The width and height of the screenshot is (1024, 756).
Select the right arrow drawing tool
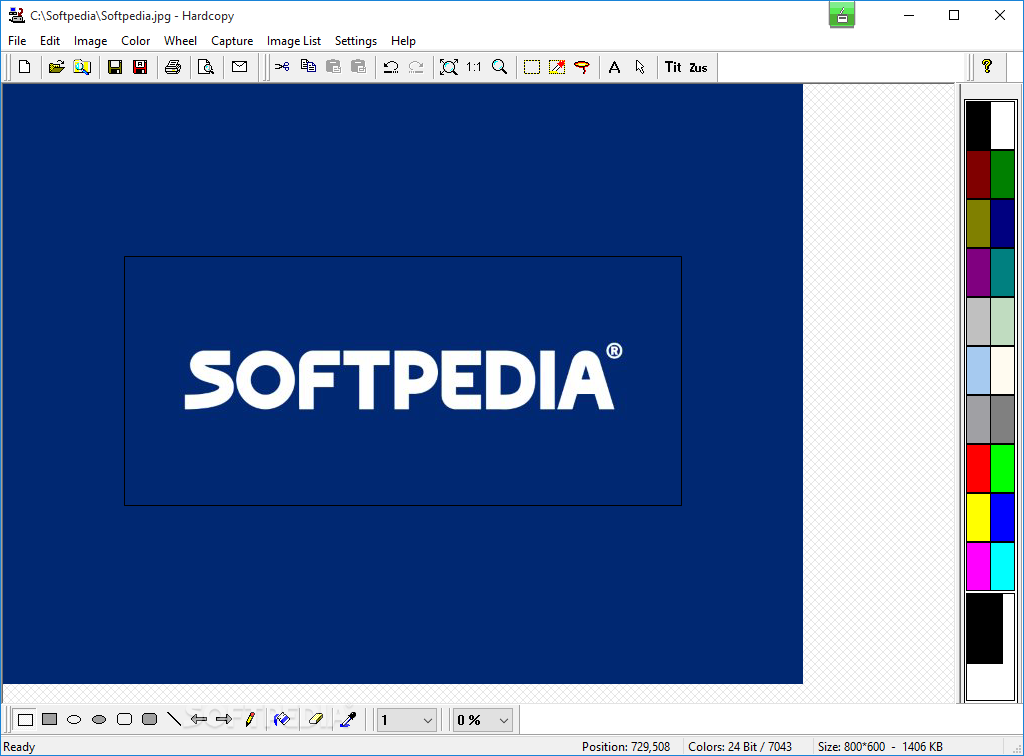coord(224,719)
